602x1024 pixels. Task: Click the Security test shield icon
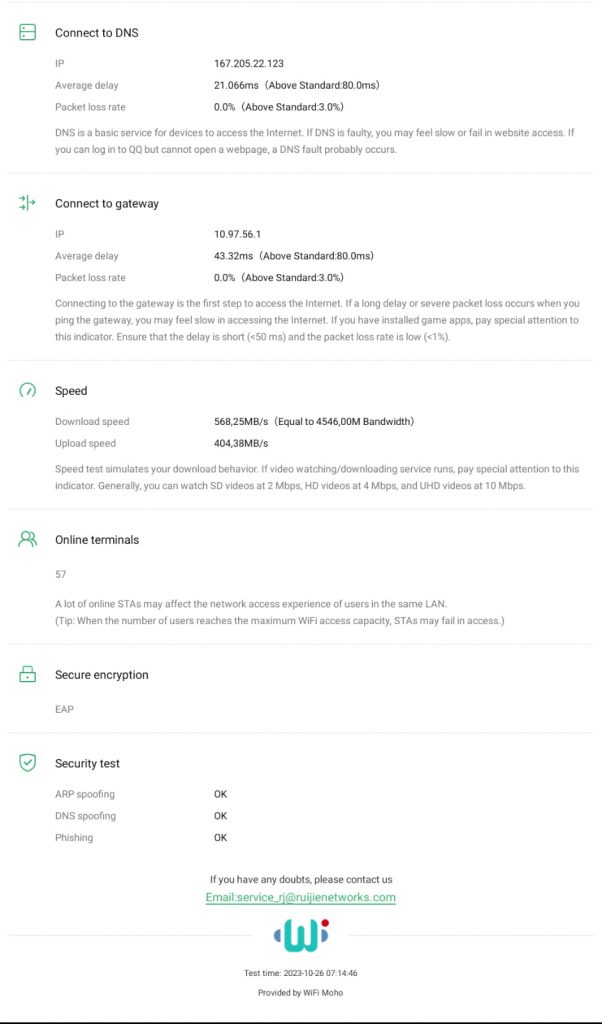pyautogui.click(x=27, y=763)
